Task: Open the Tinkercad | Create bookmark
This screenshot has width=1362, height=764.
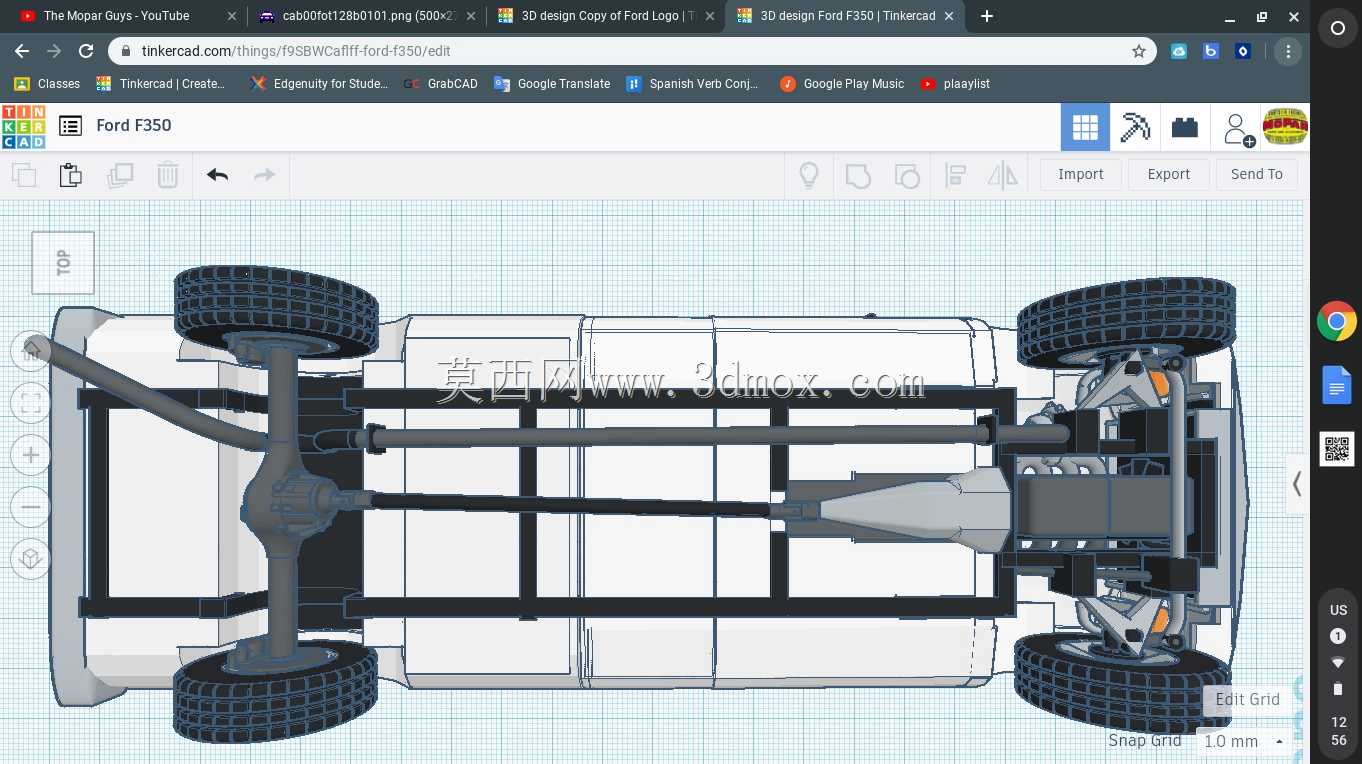Action: click(161, 84)
